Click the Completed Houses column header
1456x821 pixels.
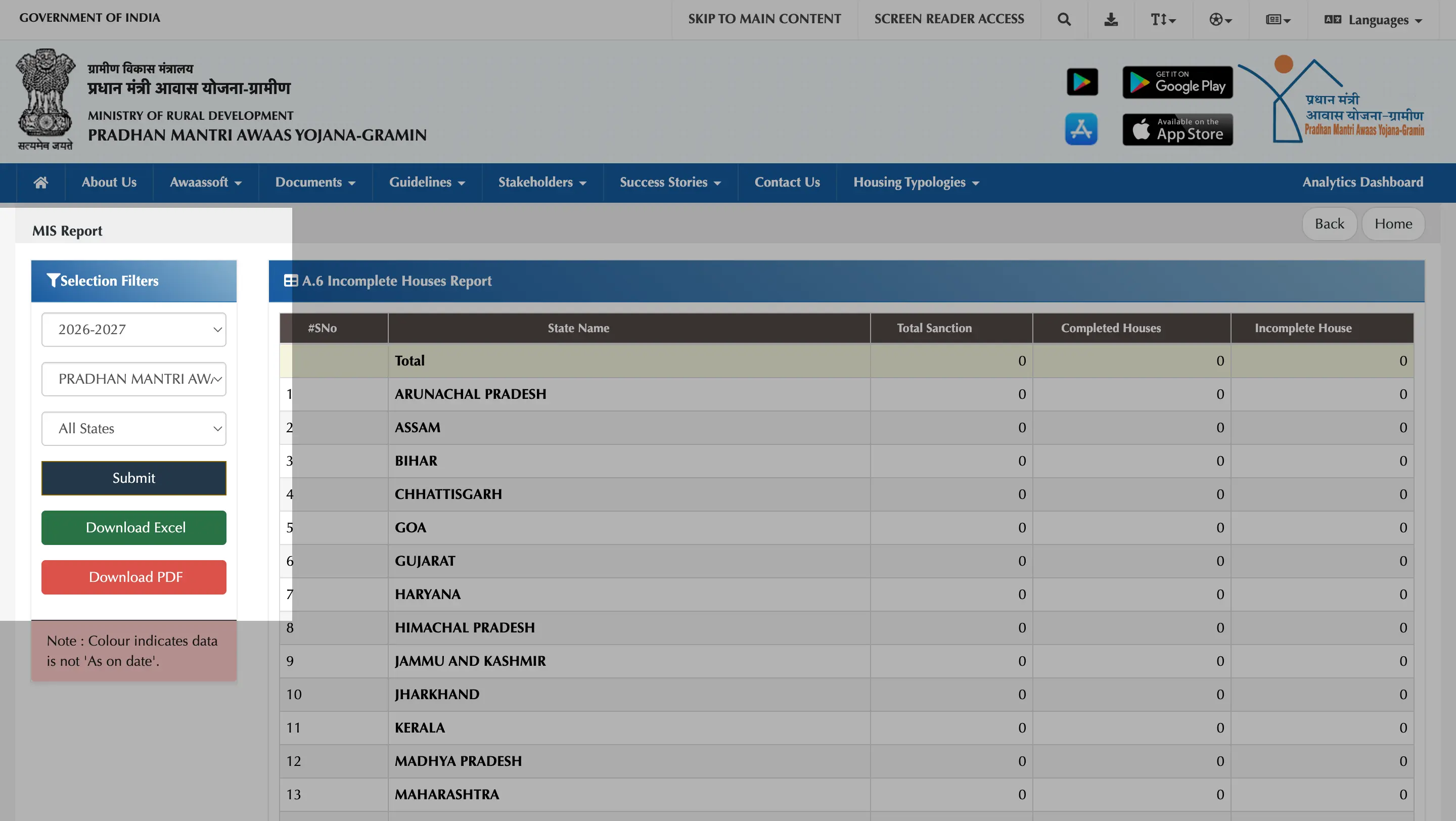click(1131, 328)
